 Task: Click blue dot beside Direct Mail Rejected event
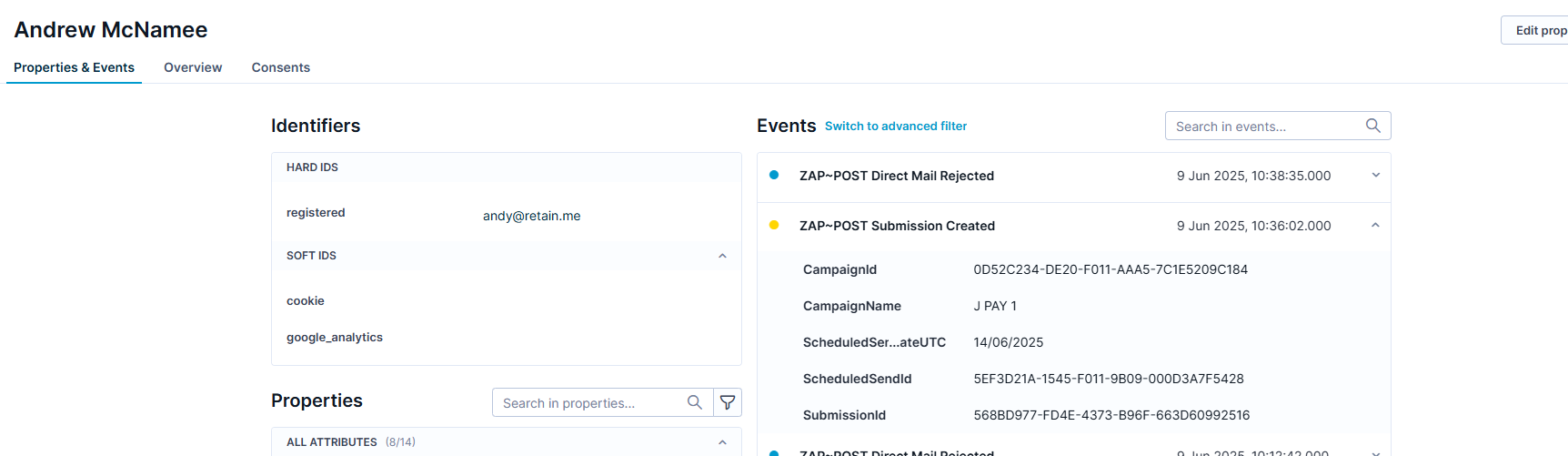click(774, 175)
